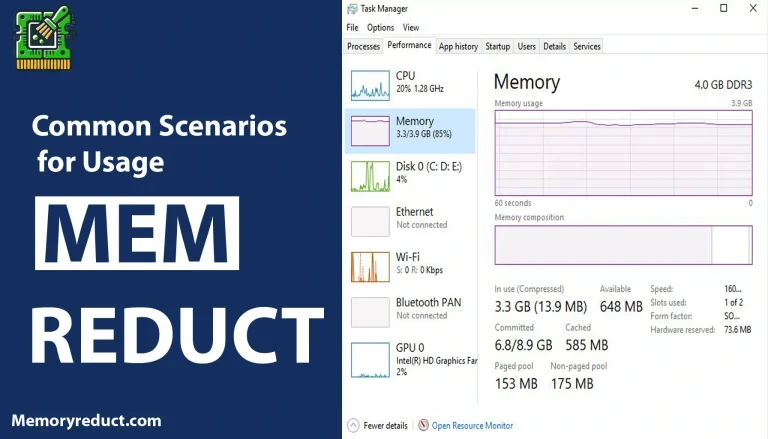Click the Fewer details chevron icon
Viewport: 768px width, 439px height.
point(353,425)
